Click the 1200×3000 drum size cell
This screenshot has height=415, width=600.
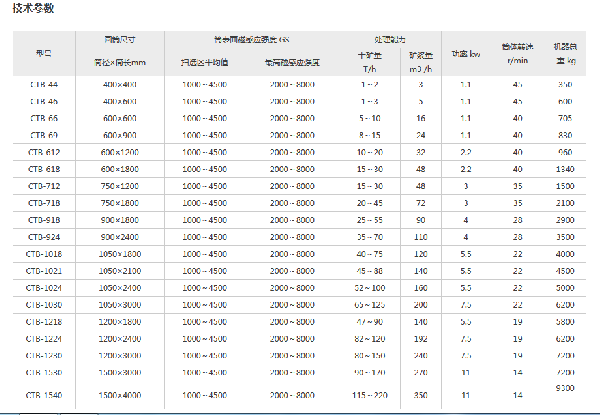tap(120, 355)
